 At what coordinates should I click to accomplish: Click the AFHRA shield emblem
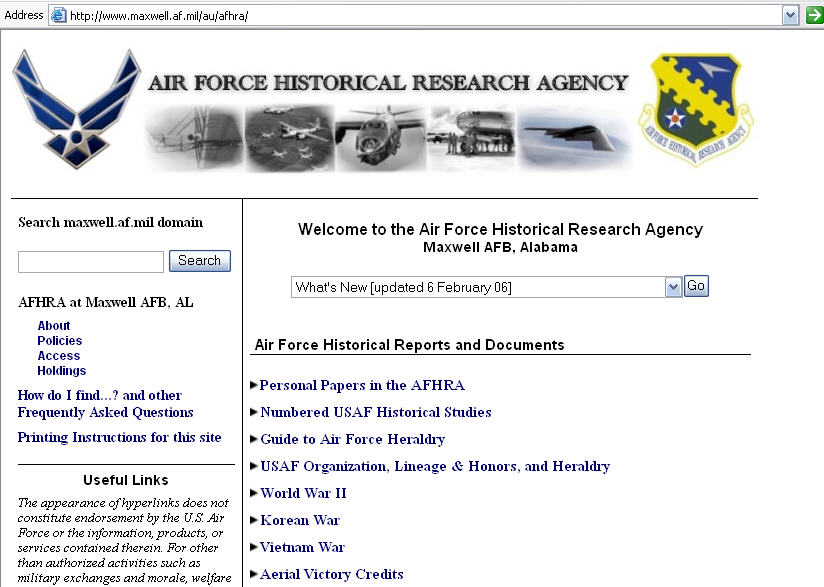[696, 109]
